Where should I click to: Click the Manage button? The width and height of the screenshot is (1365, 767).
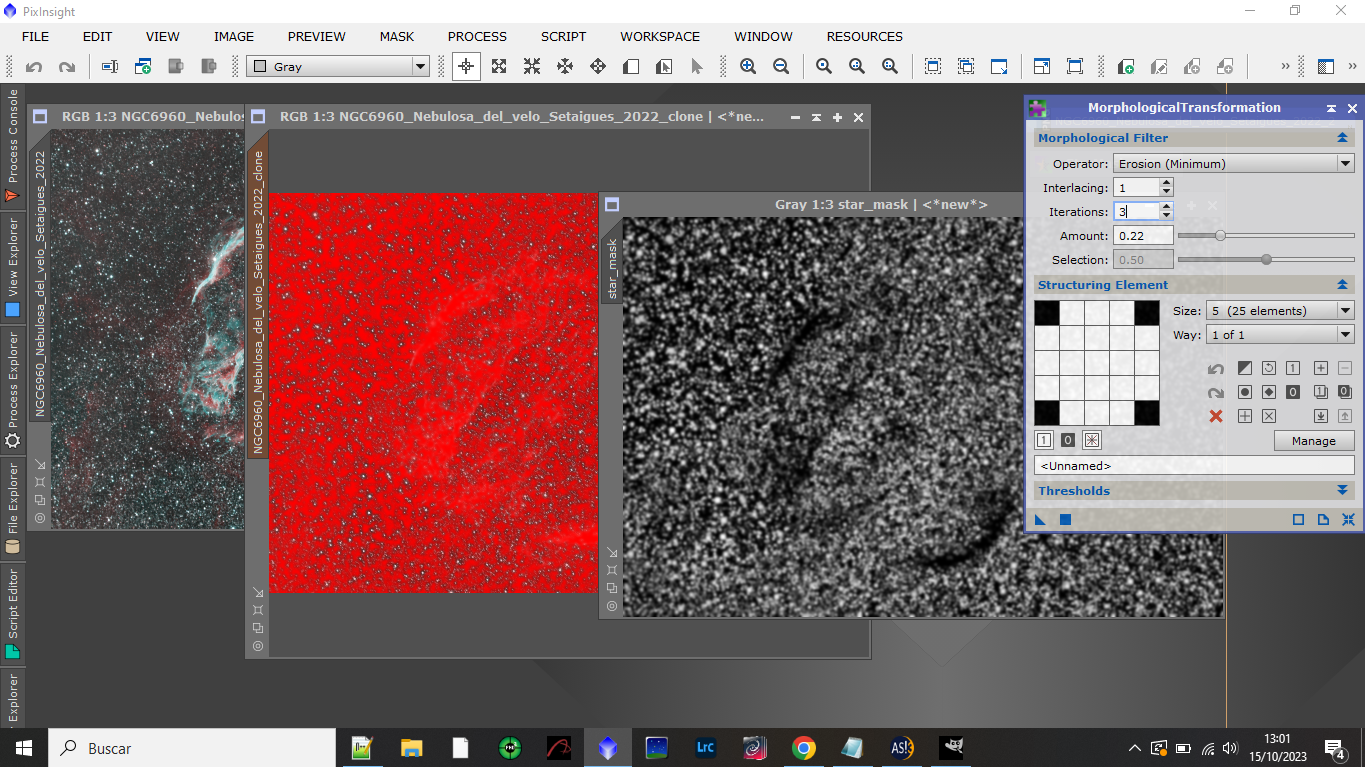[1313, 441]
